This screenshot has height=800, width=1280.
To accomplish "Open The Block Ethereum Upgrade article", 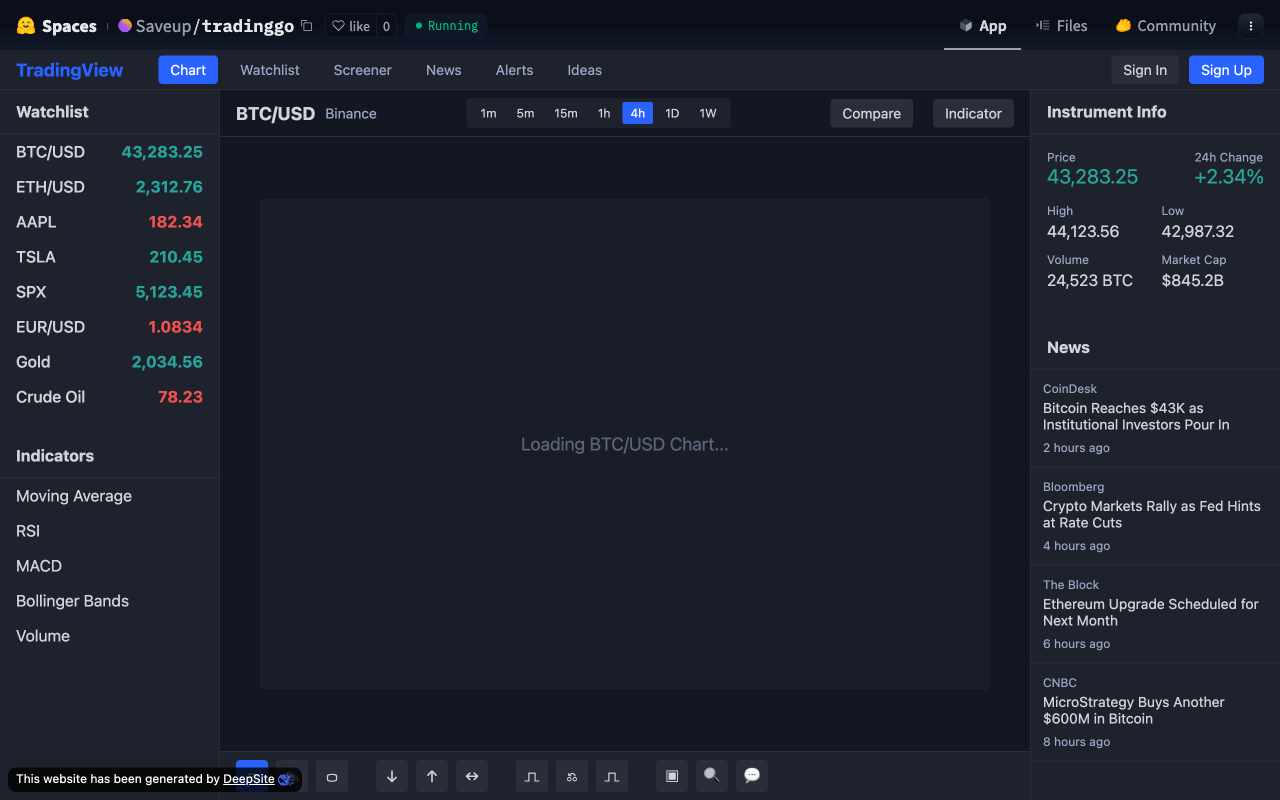I will coord(1155,614).
